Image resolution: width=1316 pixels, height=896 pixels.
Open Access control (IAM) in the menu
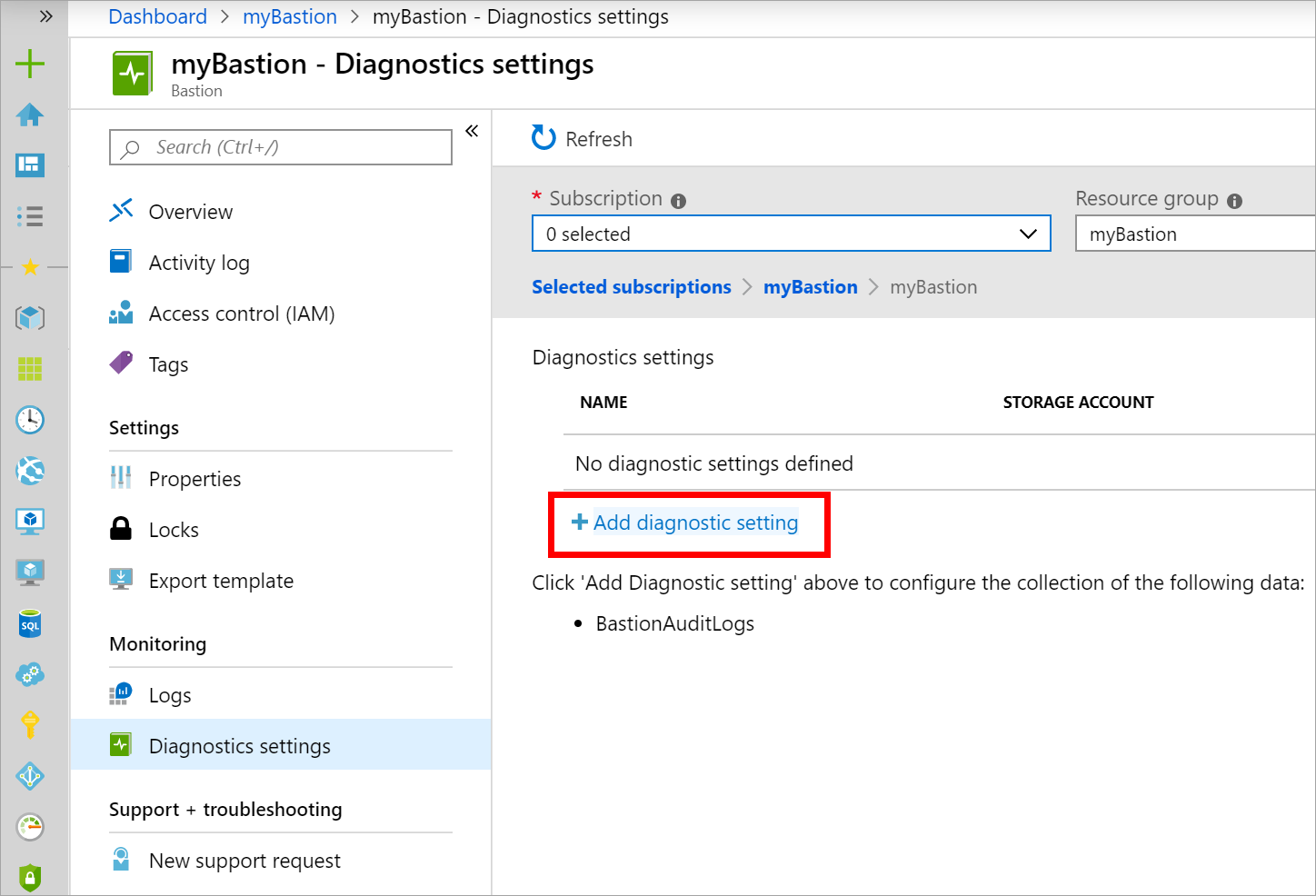click(x=281, y=314)
